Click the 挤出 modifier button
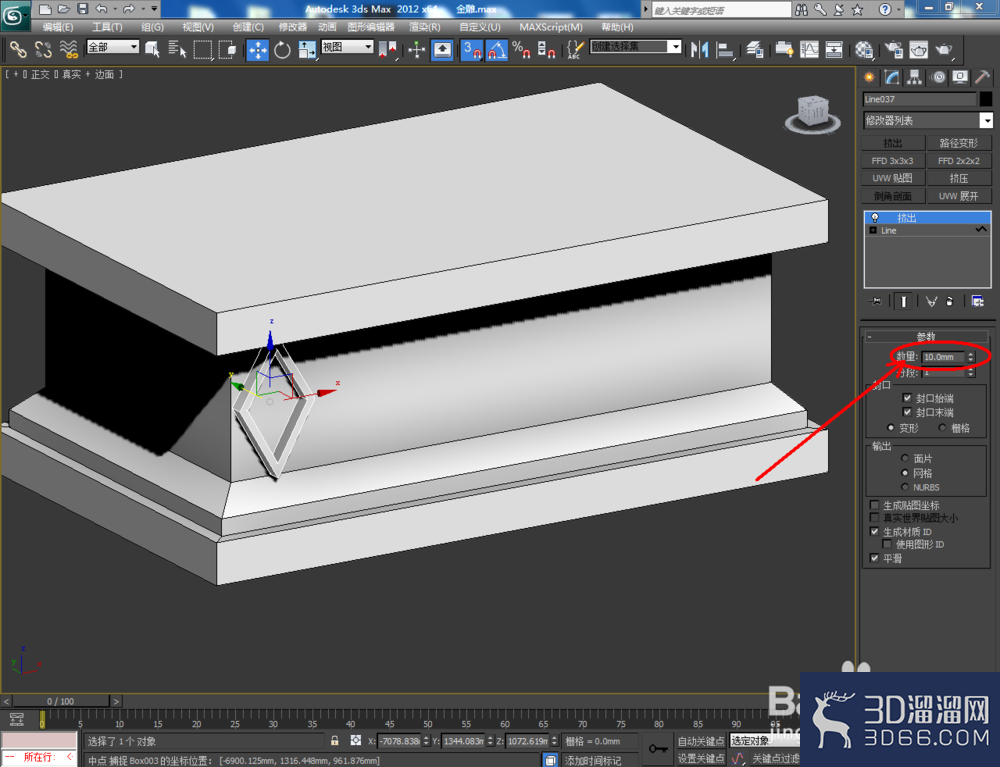This screenshot has width=1000, height=767. click(893, 143)
